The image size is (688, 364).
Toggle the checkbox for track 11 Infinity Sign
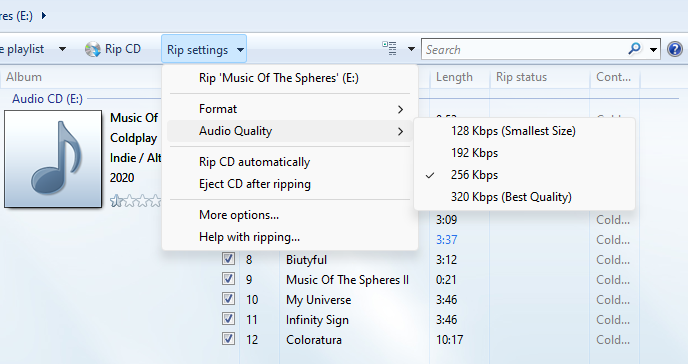pyautogui.click(x=228, y=319)
